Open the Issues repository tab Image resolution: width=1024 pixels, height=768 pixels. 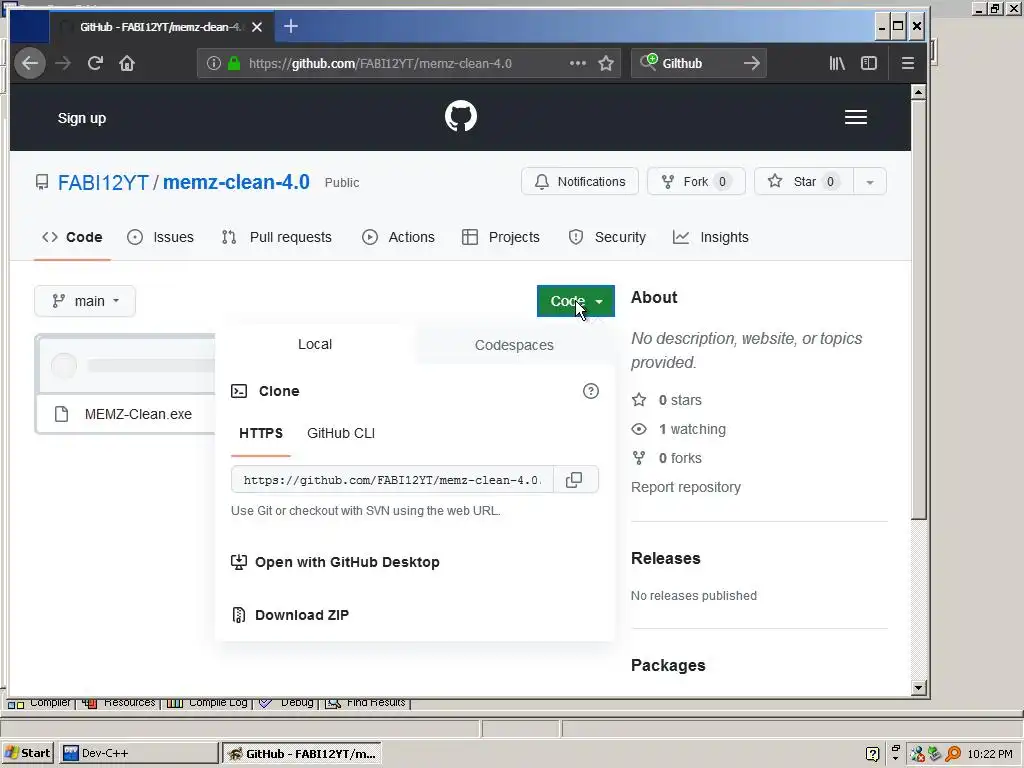tap(161, 237)
